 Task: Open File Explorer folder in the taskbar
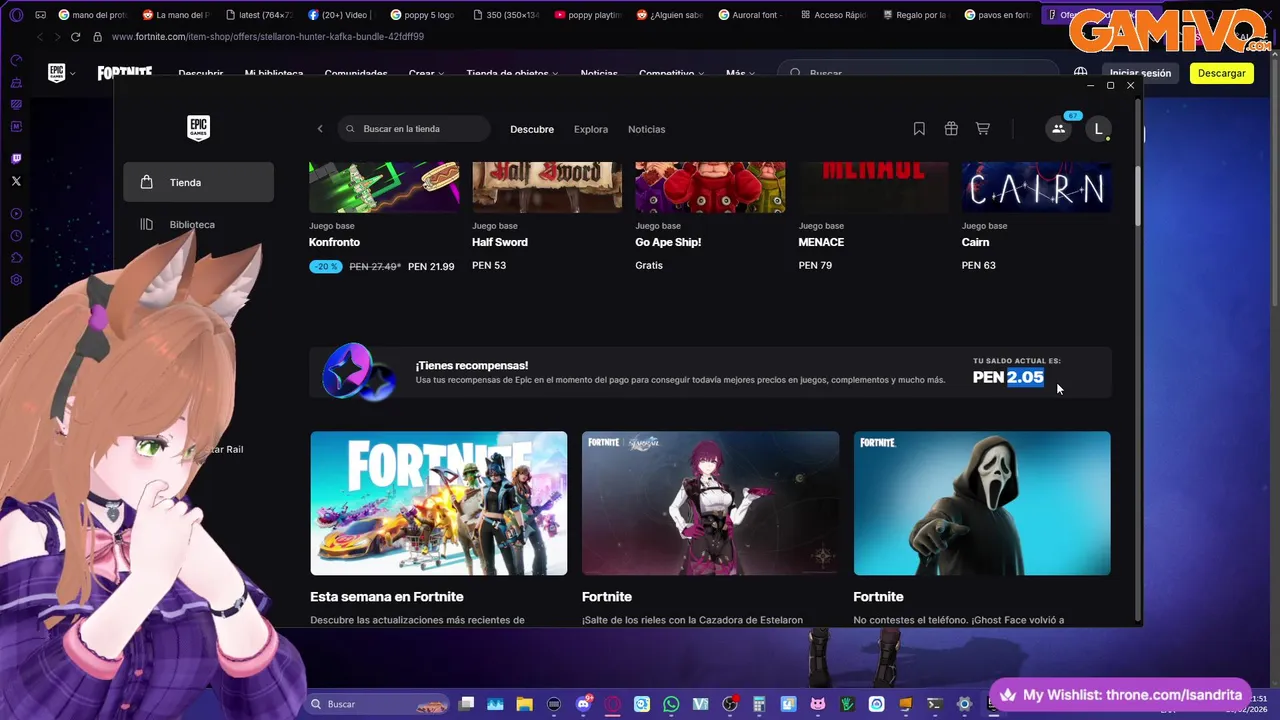click(524, 704)
